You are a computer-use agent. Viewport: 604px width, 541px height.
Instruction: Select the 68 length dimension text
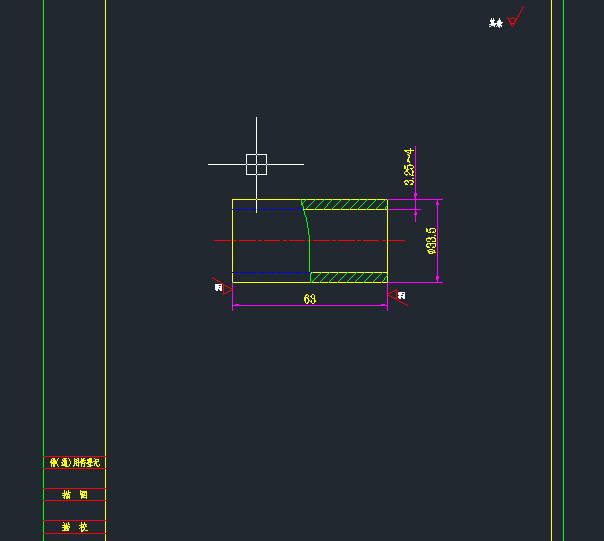pyautogui.click(x=310, y=299)
